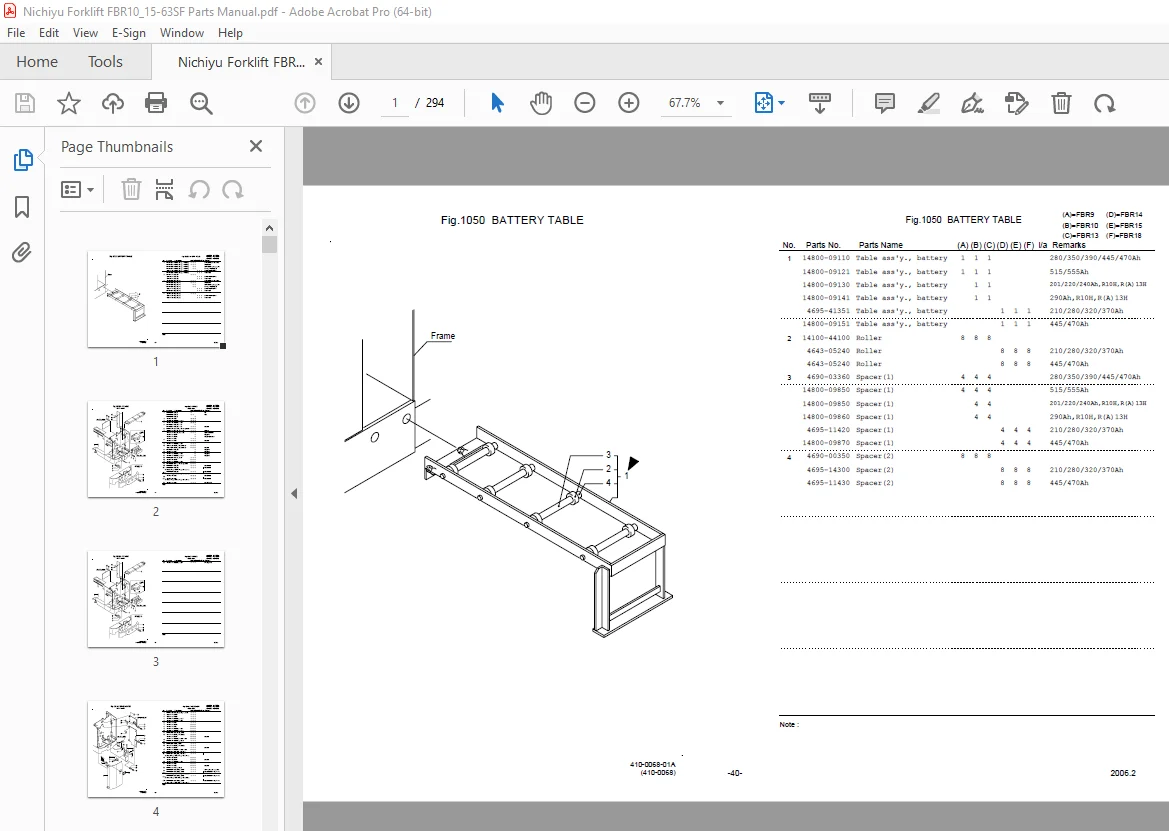This screenshot has width=1169, height=831.
Task: Rotate pages counterclockwise in thumbnails panel
Action: (x=198, y=189)
